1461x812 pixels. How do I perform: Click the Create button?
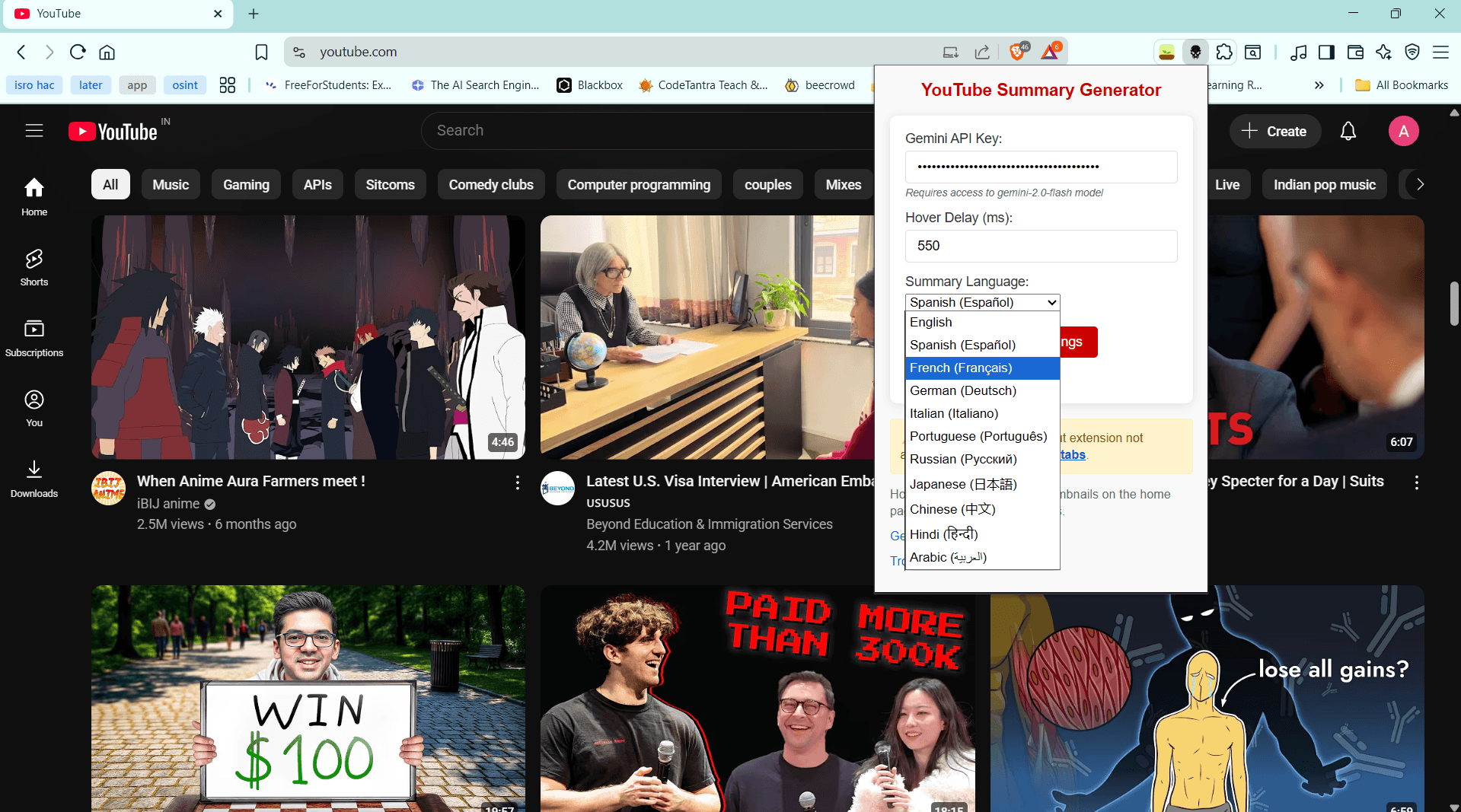[x=1274, y=132]
